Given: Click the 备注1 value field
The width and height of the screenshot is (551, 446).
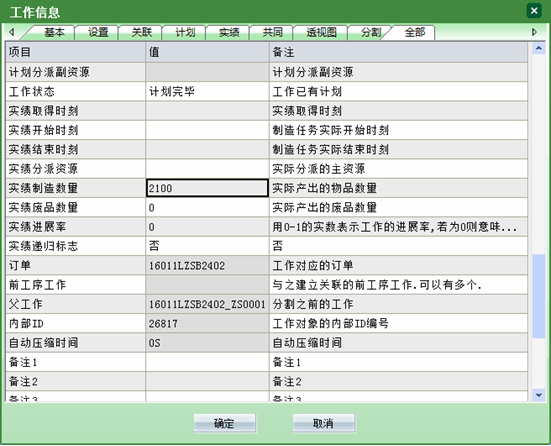Looking at the screenshot, I should (x=207, y=362).
